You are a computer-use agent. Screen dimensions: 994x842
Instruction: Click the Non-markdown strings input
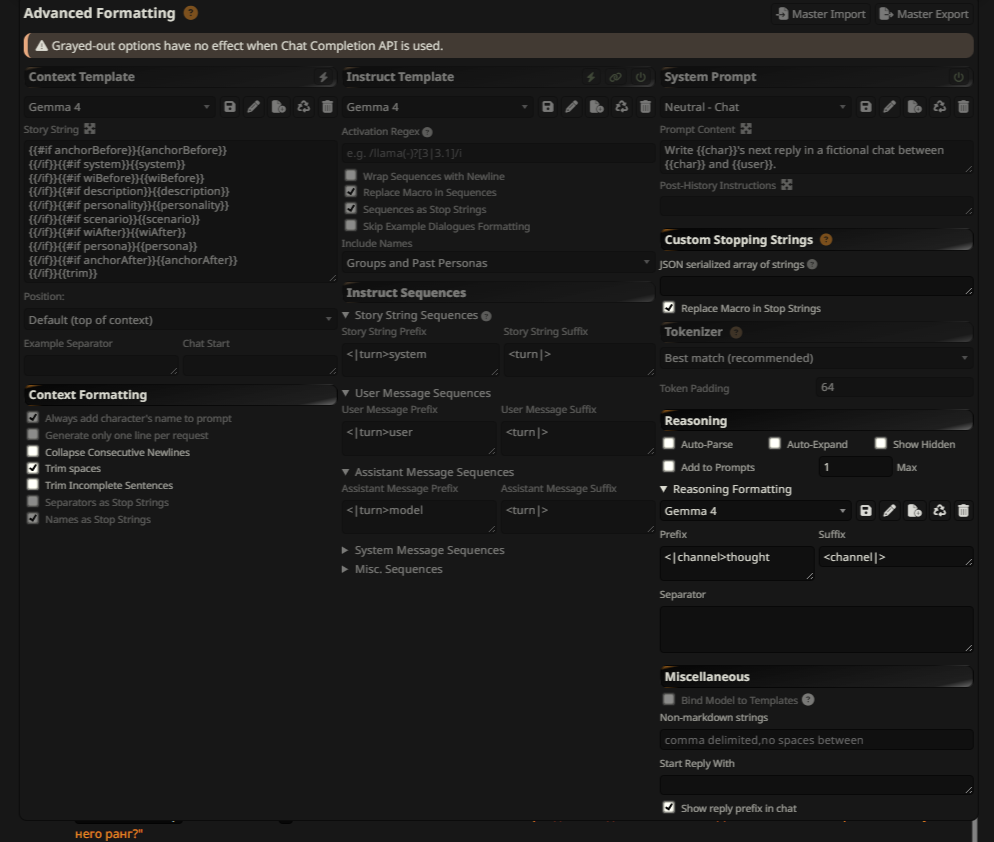(816, 739)
